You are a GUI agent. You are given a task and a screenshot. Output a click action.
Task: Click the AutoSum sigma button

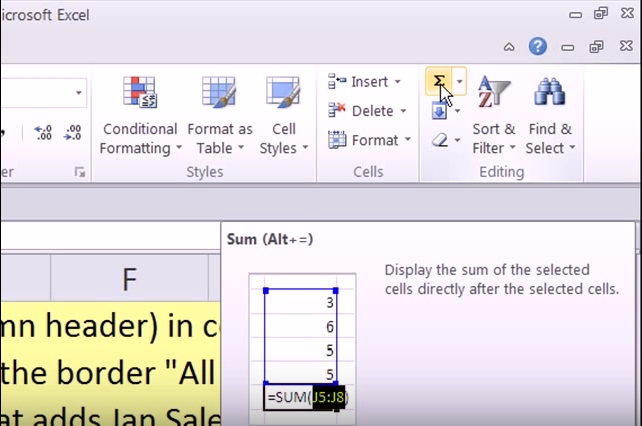pyautogui.click(x=439, y=81)
